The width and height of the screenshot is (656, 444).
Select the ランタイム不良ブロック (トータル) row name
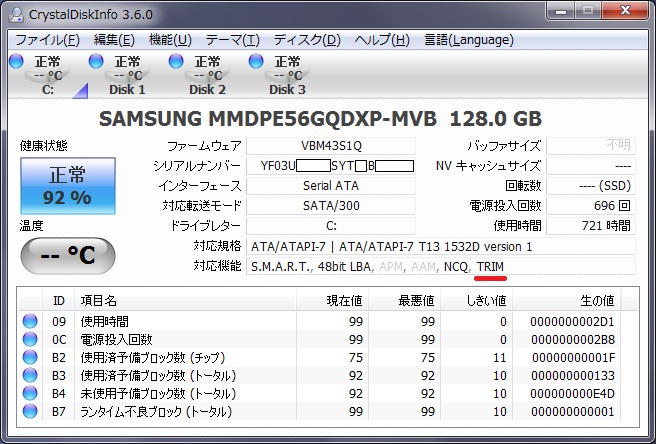(156, 411)
